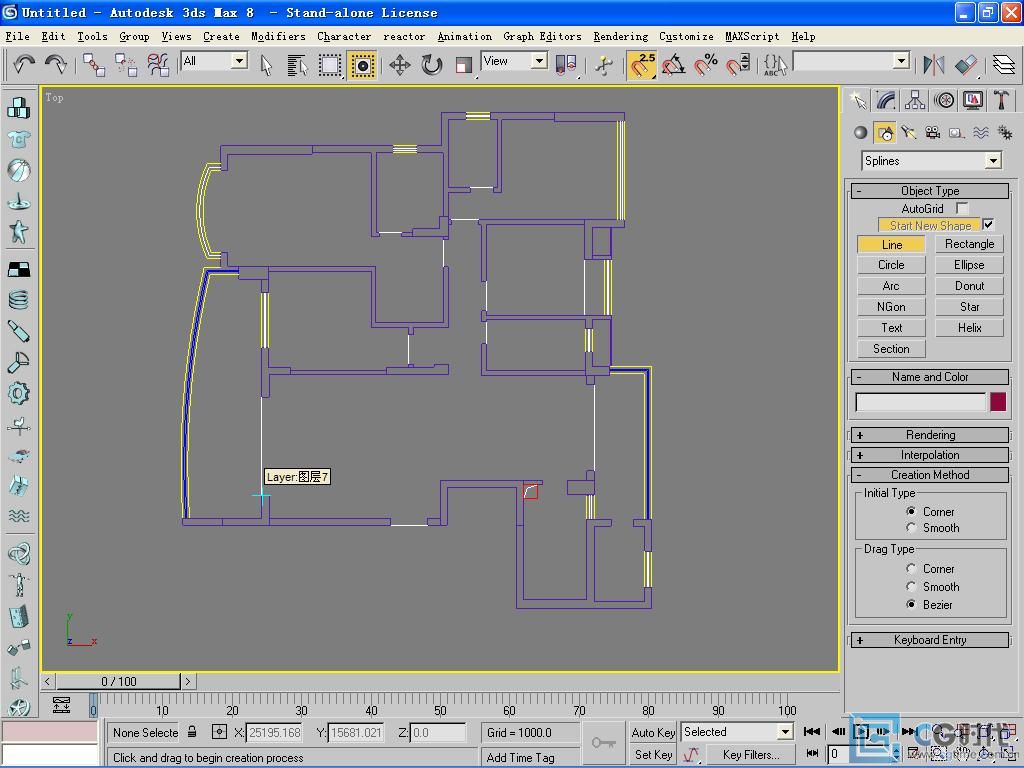
Task: Activate the Select and Scale tool
Action: pyautogui.click(x=464, y=65)
